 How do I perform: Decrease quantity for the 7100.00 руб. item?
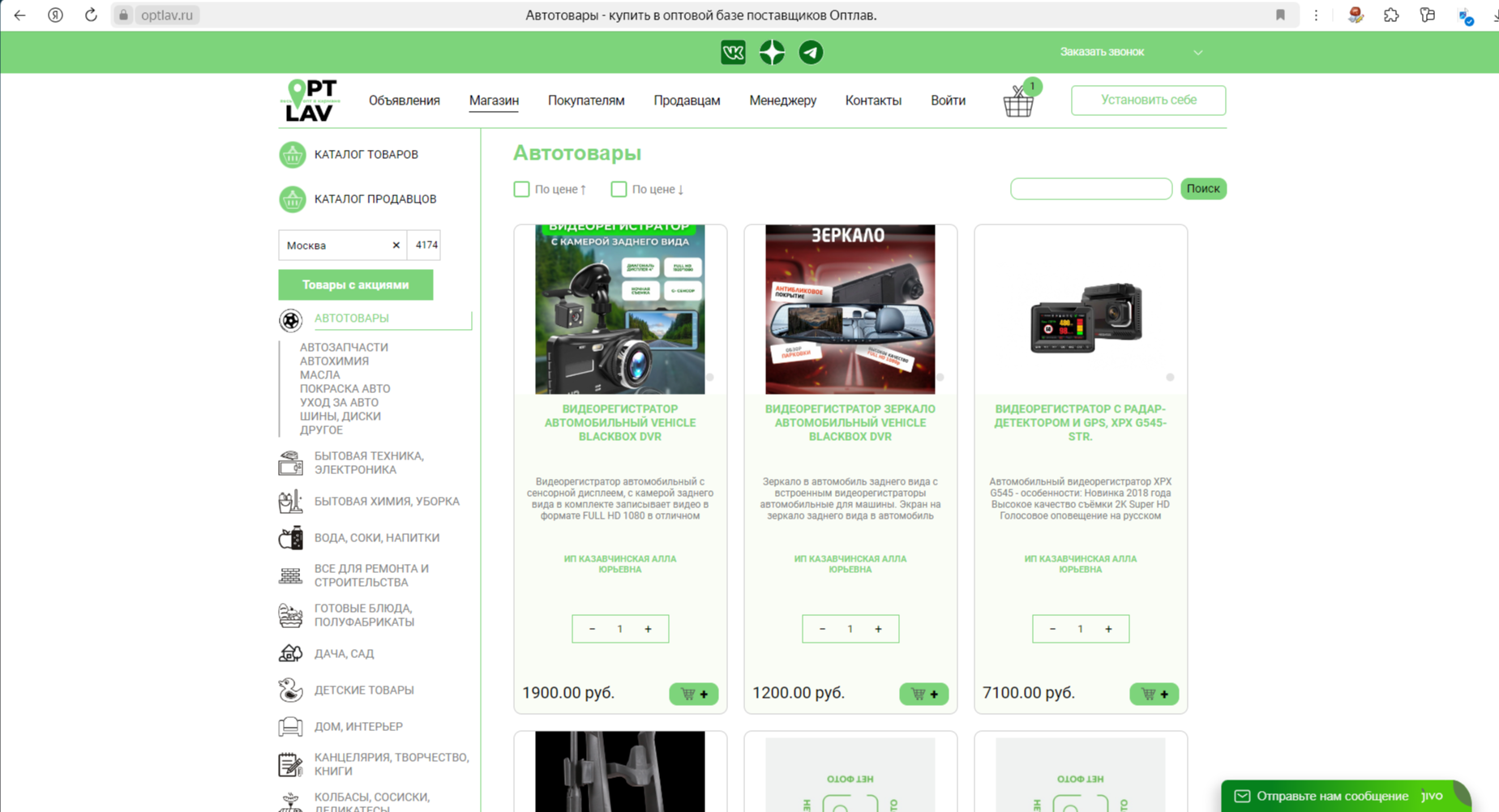pyautogui.click(x=1053, y=629)
